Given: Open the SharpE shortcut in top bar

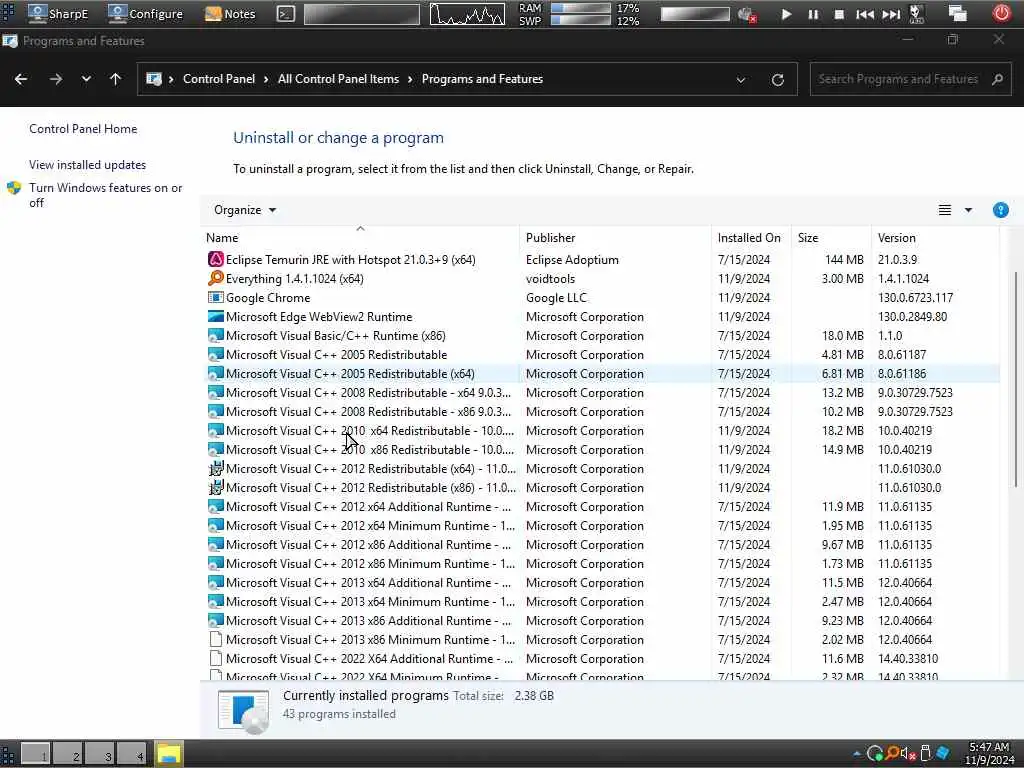Looking at the screenshot, I should (x=57, y=13).
